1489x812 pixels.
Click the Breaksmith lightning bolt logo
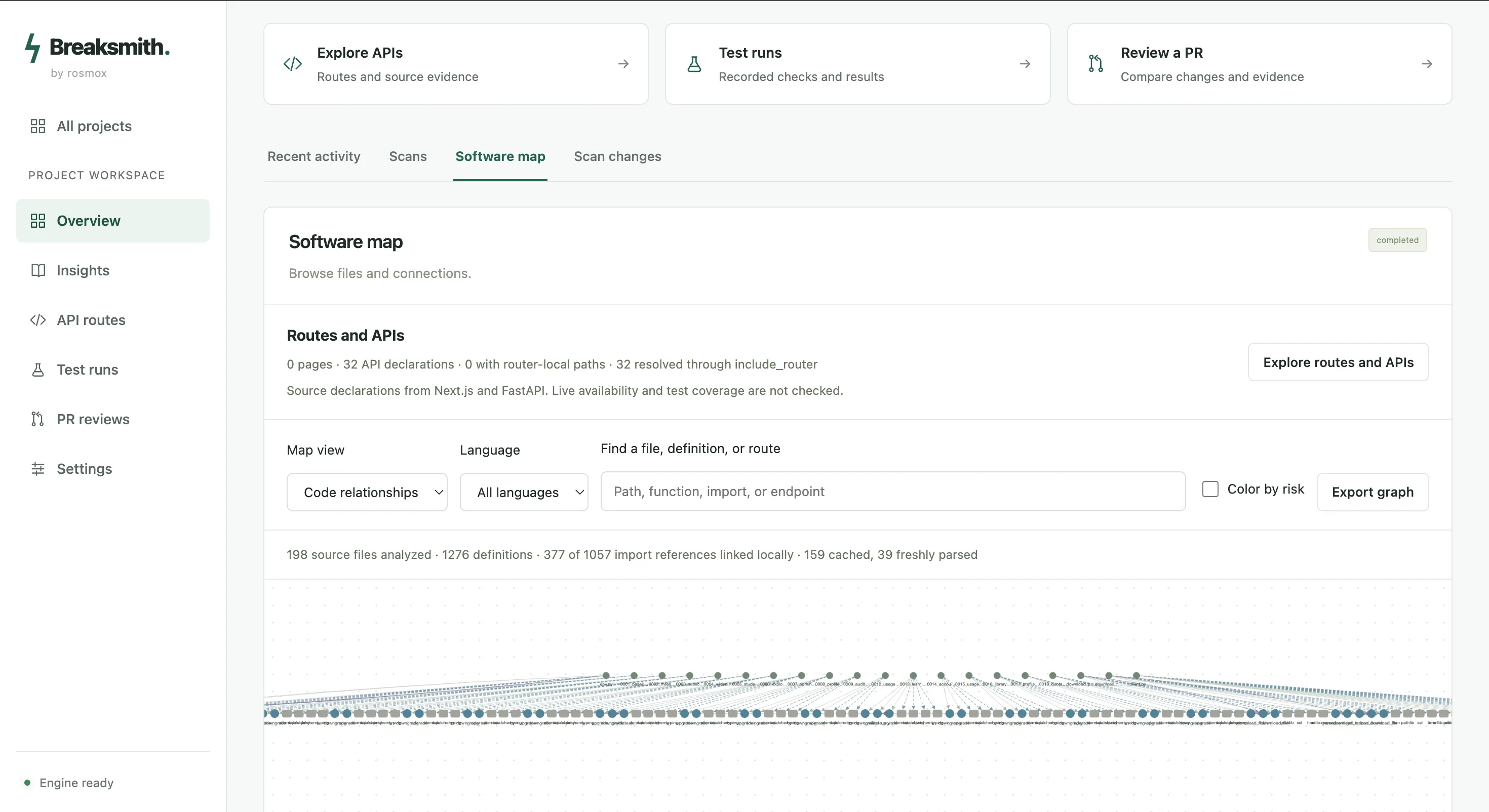coord(33,48)
